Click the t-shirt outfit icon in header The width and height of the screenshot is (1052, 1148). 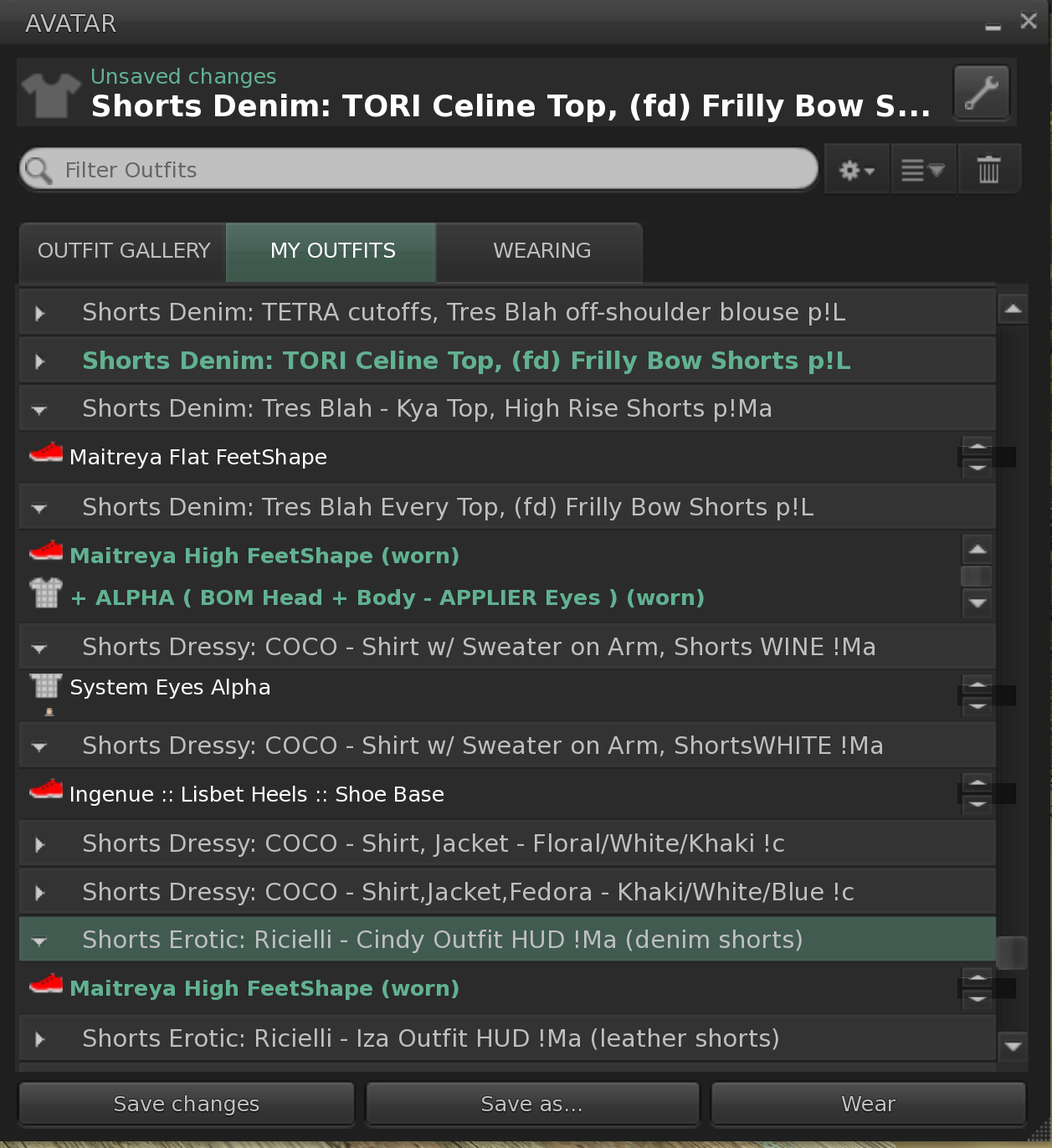click(x=50, y=95)
